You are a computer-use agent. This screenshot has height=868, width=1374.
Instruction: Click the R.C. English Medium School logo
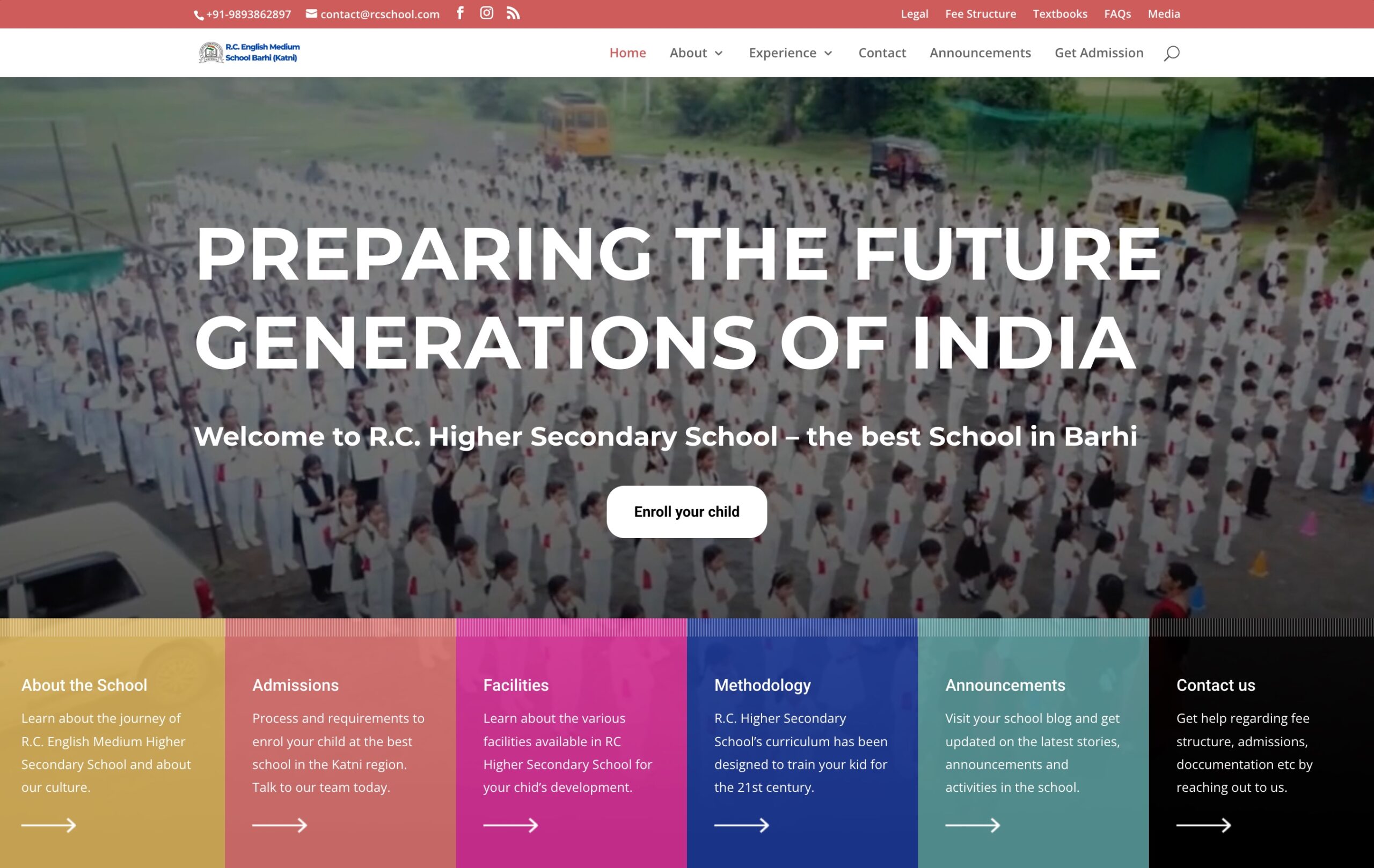point(250,53)
